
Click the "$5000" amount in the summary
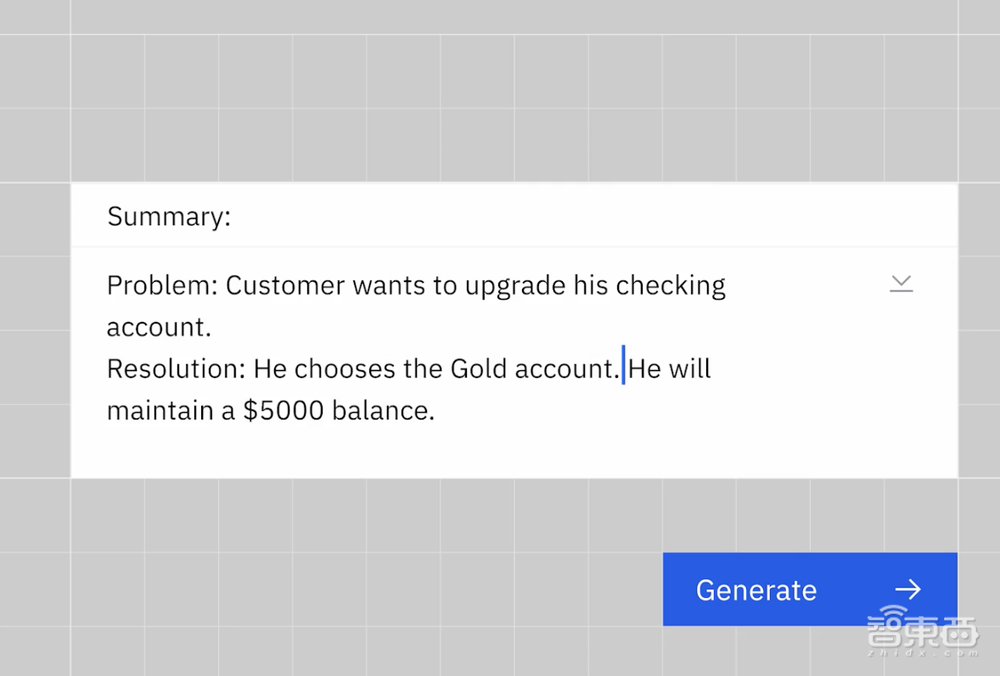pyautogui.click(x=283, y=411)
